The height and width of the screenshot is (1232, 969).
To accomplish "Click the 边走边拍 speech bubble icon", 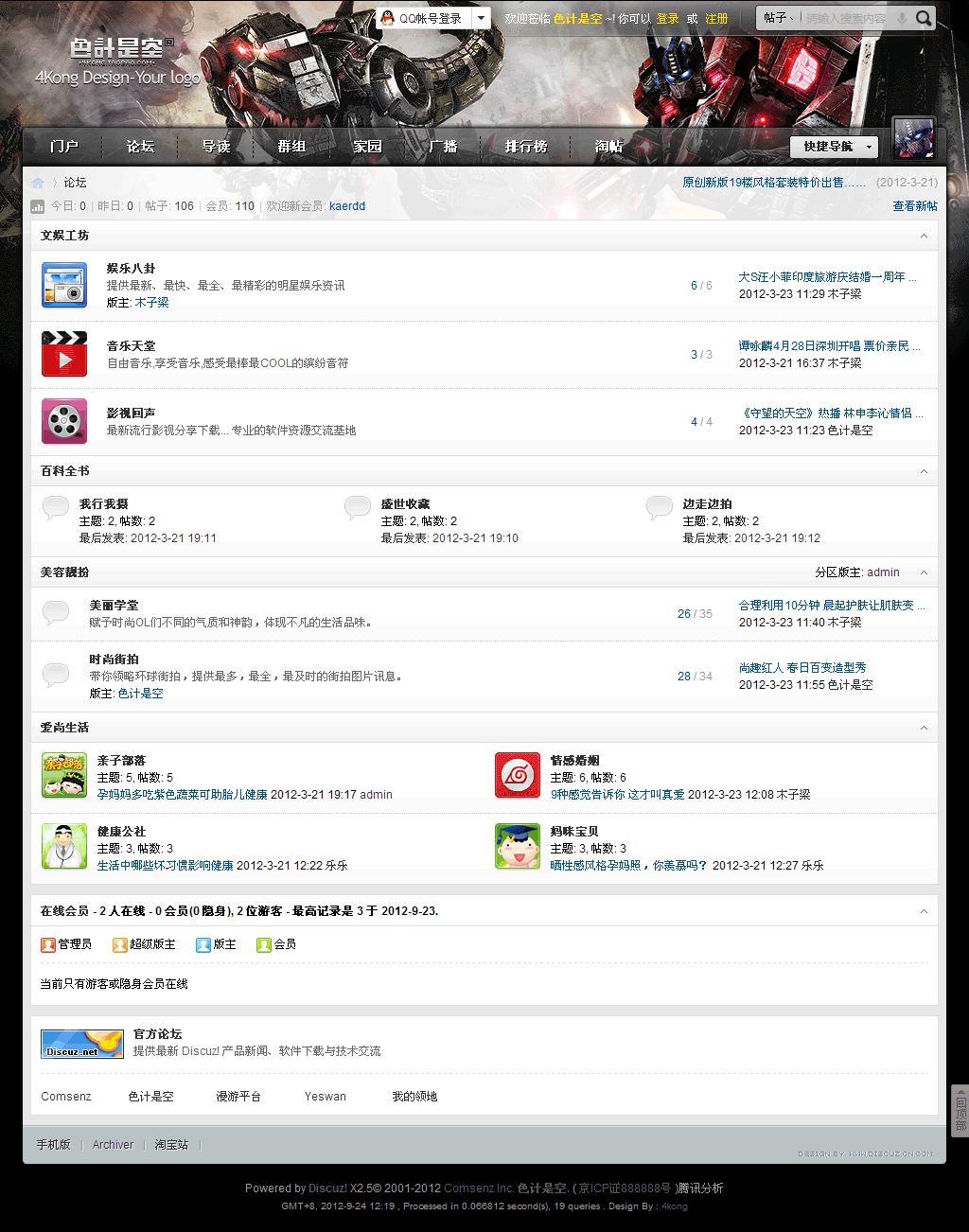I will (x=660, y=507).
